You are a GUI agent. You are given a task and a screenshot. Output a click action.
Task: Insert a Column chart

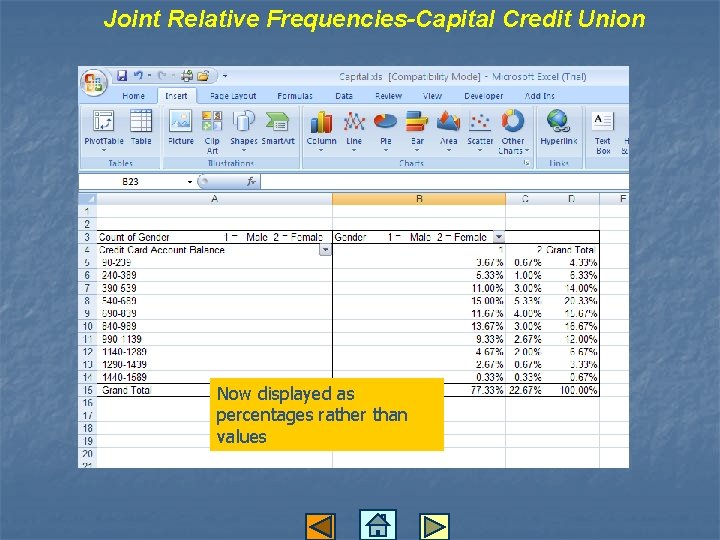[x=321, y=130]
